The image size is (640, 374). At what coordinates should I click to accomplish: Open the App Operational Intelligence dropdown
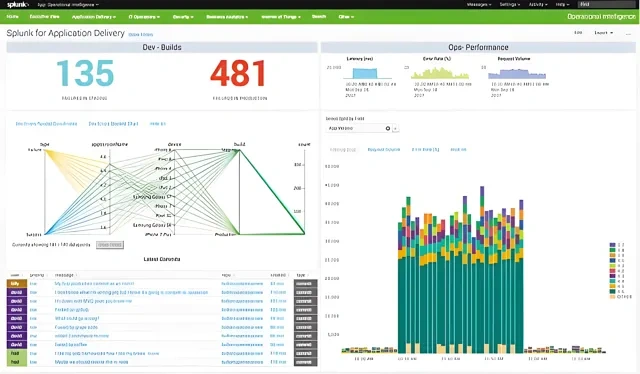(68, 4)
